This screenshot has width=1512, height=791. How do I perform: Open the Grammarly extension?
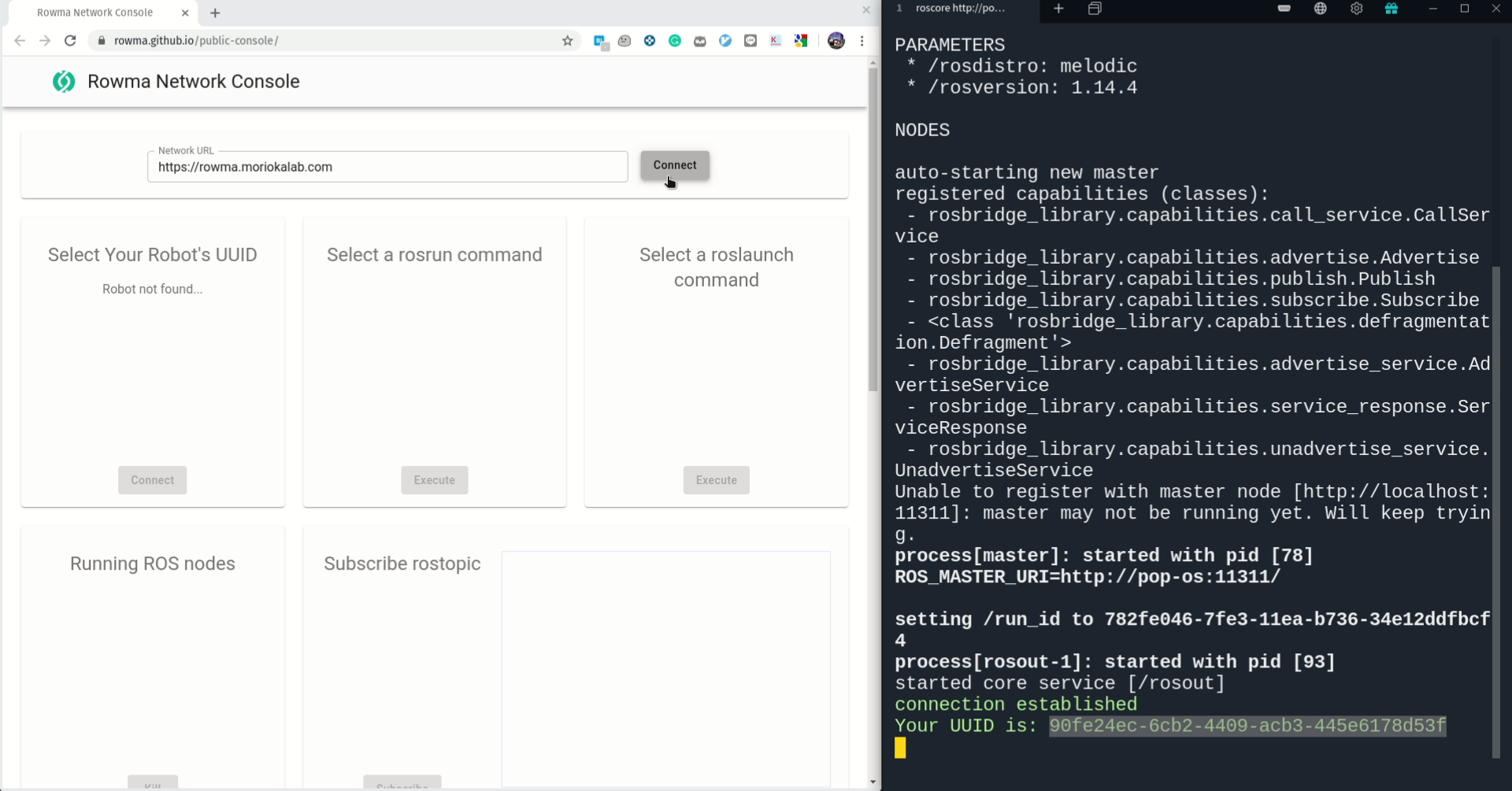click(675, 41)
